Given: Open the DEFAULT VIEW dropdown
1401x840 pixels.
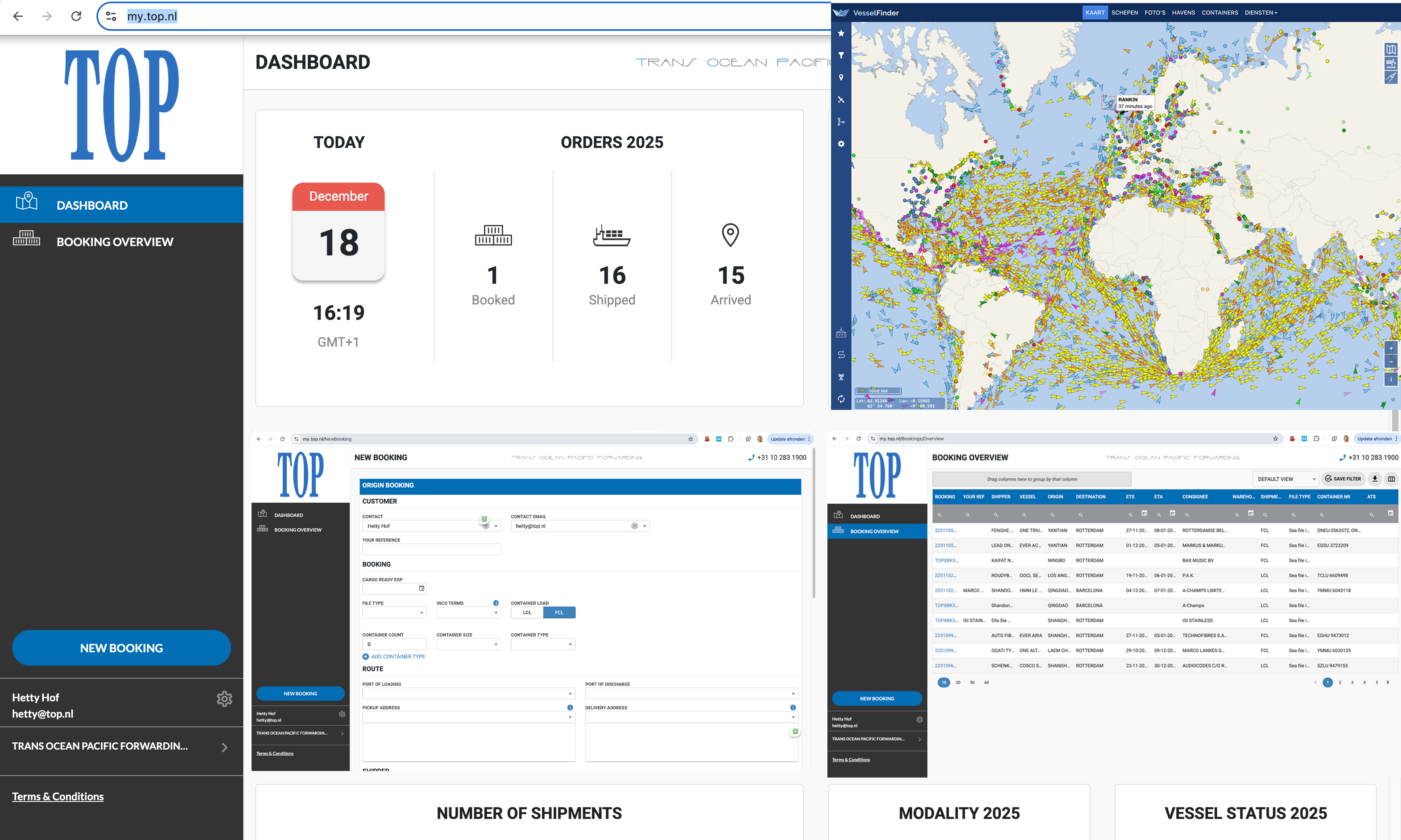Looking at the screenshot, I should click(1285, 479).
